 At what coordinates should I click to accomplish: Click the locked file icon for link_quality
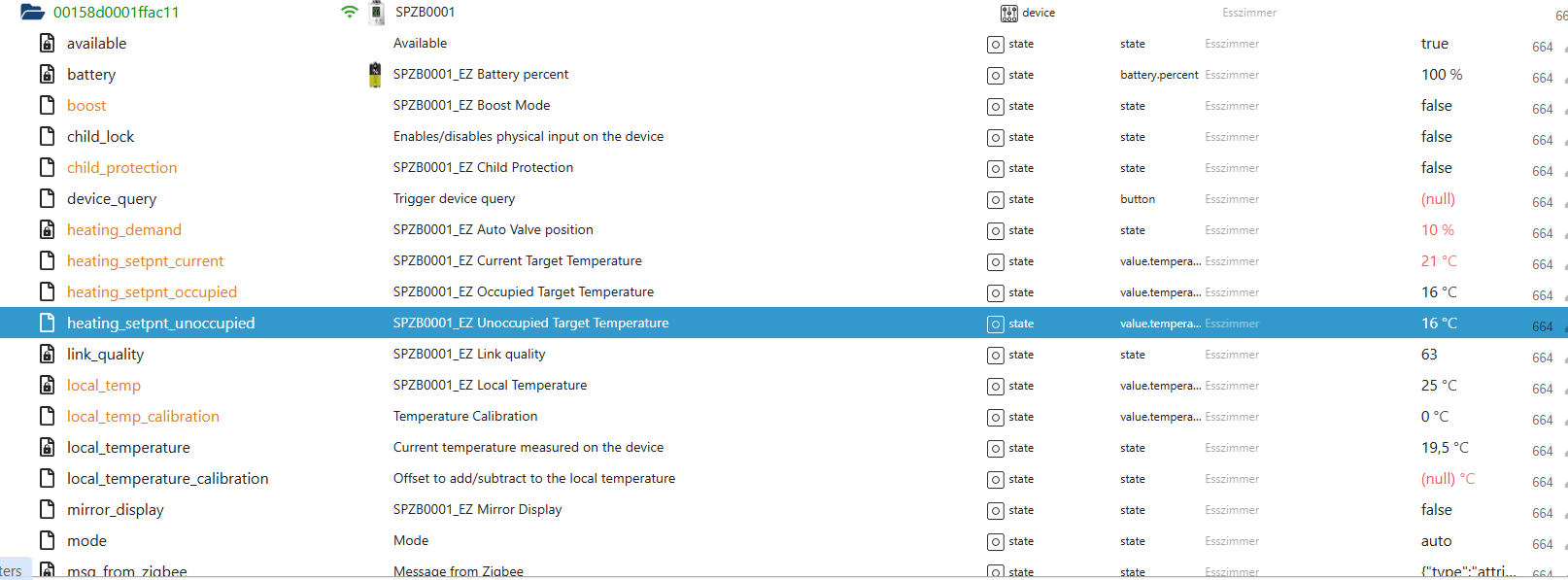[x=47, y=355]
